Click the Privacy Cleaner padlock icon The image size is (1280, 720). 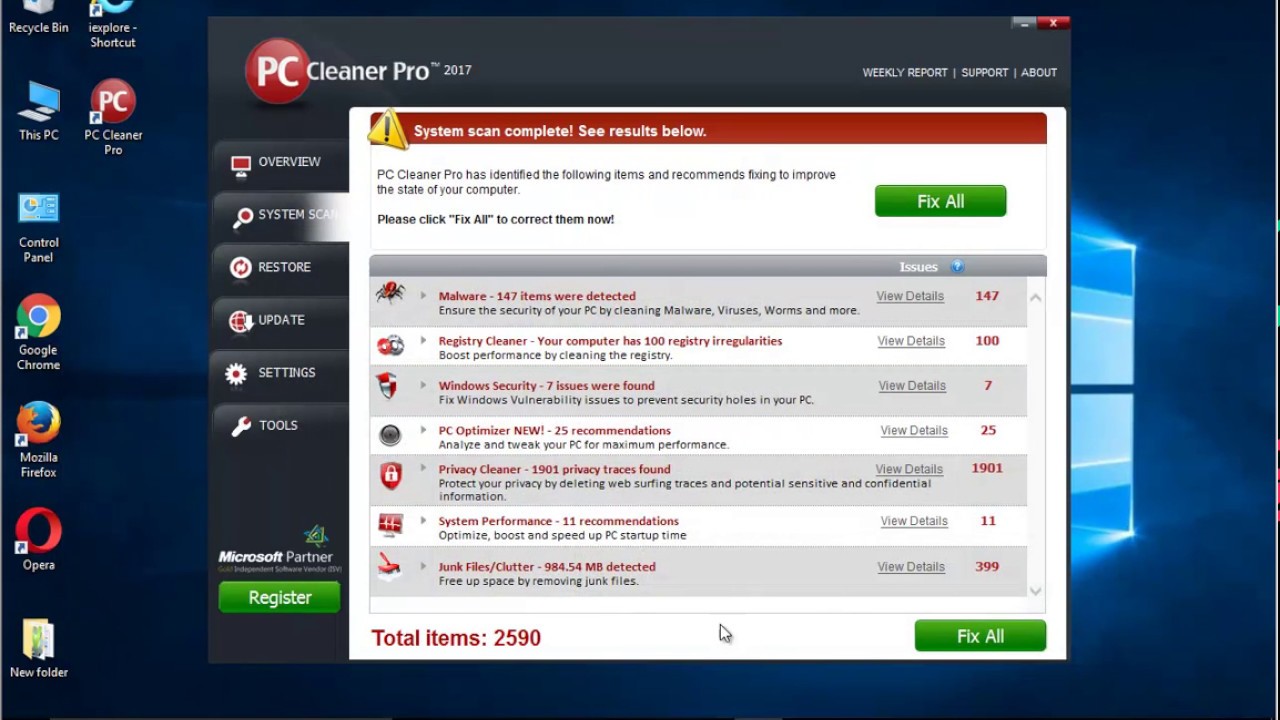click(x=391, y=475)
